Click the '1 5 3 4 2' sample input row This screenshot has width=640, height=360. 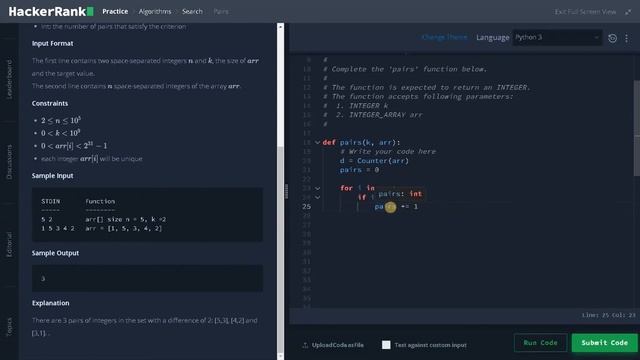click(58, 228)
